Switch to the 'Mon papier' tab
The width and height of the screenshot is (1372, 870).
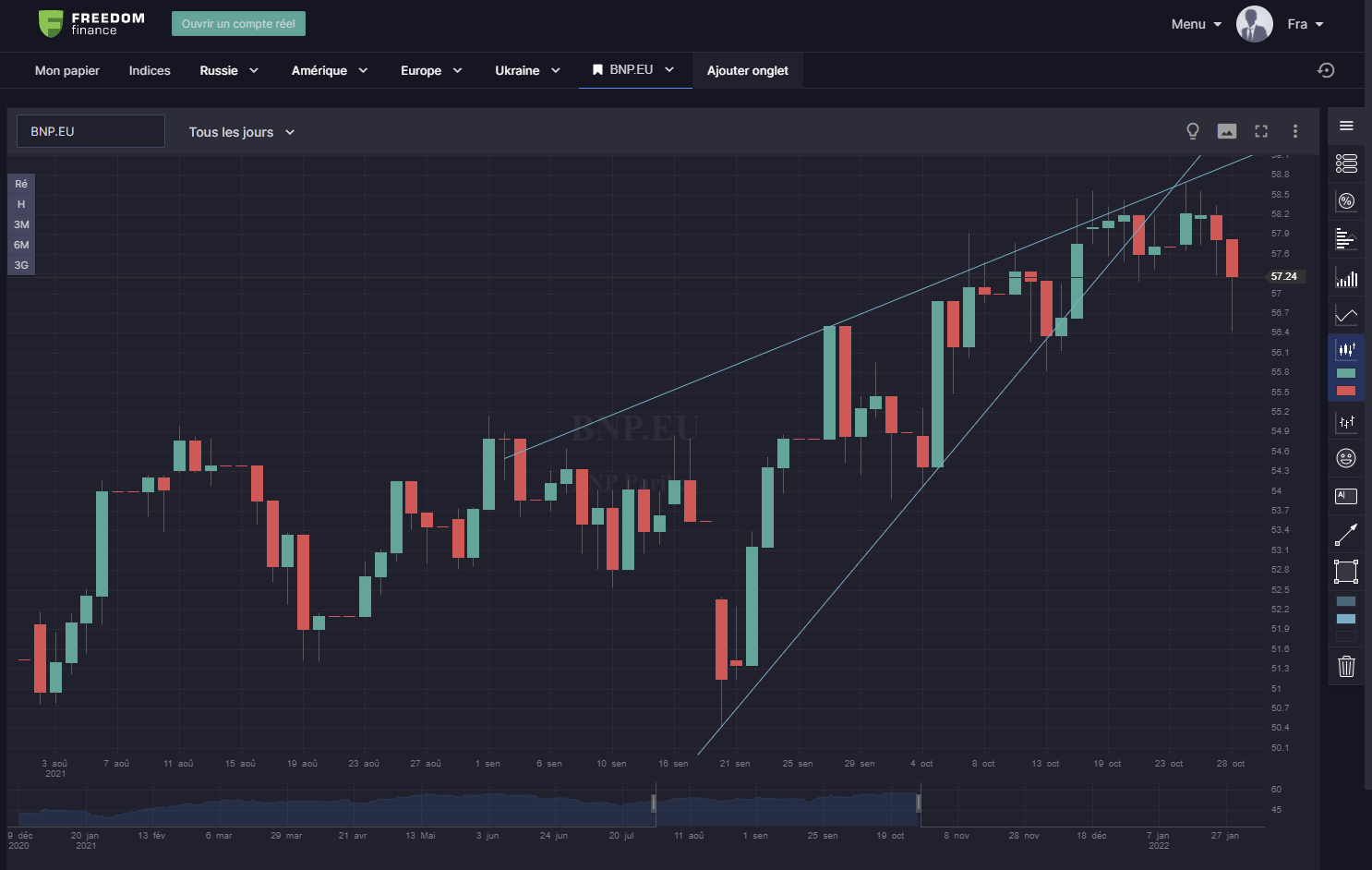coord(66,69)
